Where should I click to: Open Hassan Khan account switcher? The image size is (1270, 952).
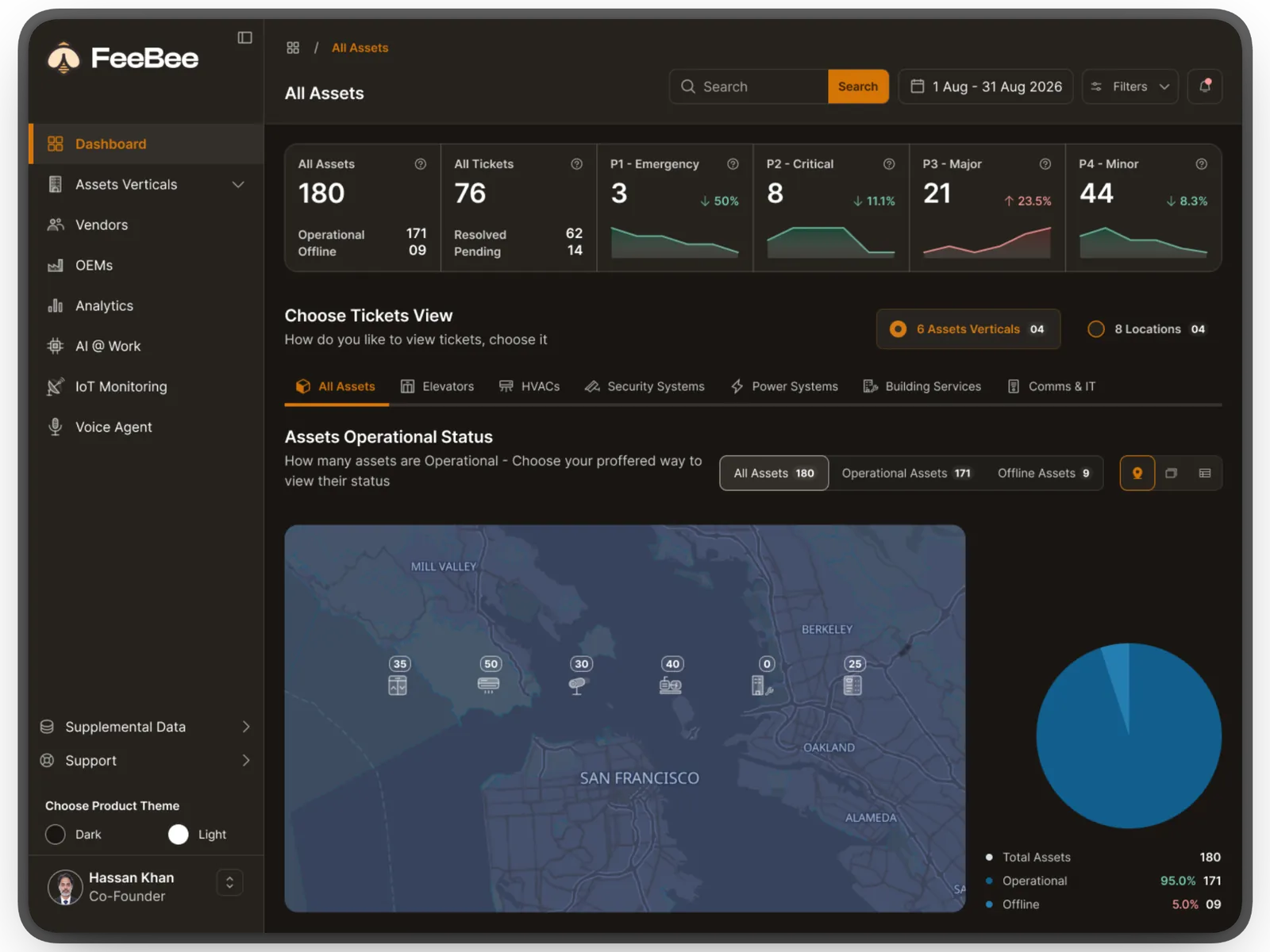point(229,882)
